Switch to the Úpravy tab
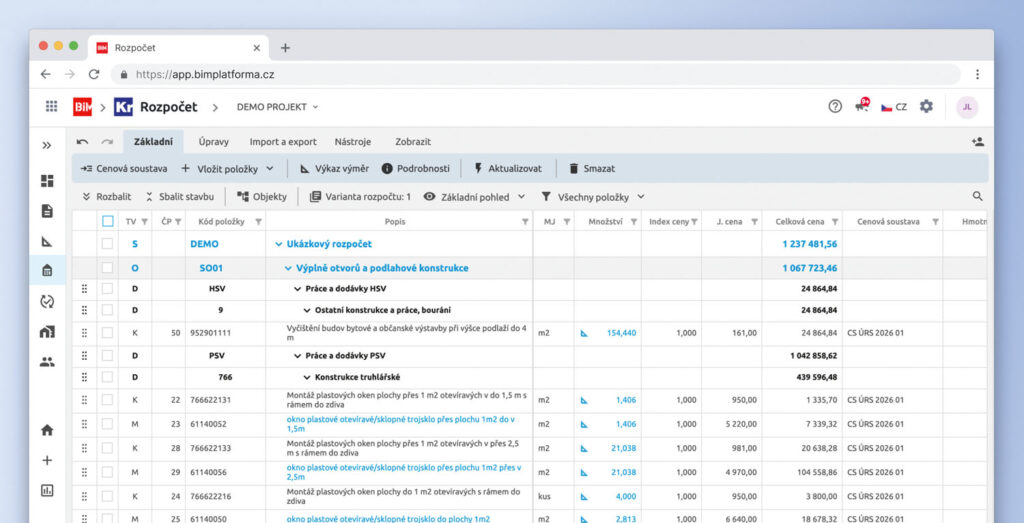 click(214, 142)
